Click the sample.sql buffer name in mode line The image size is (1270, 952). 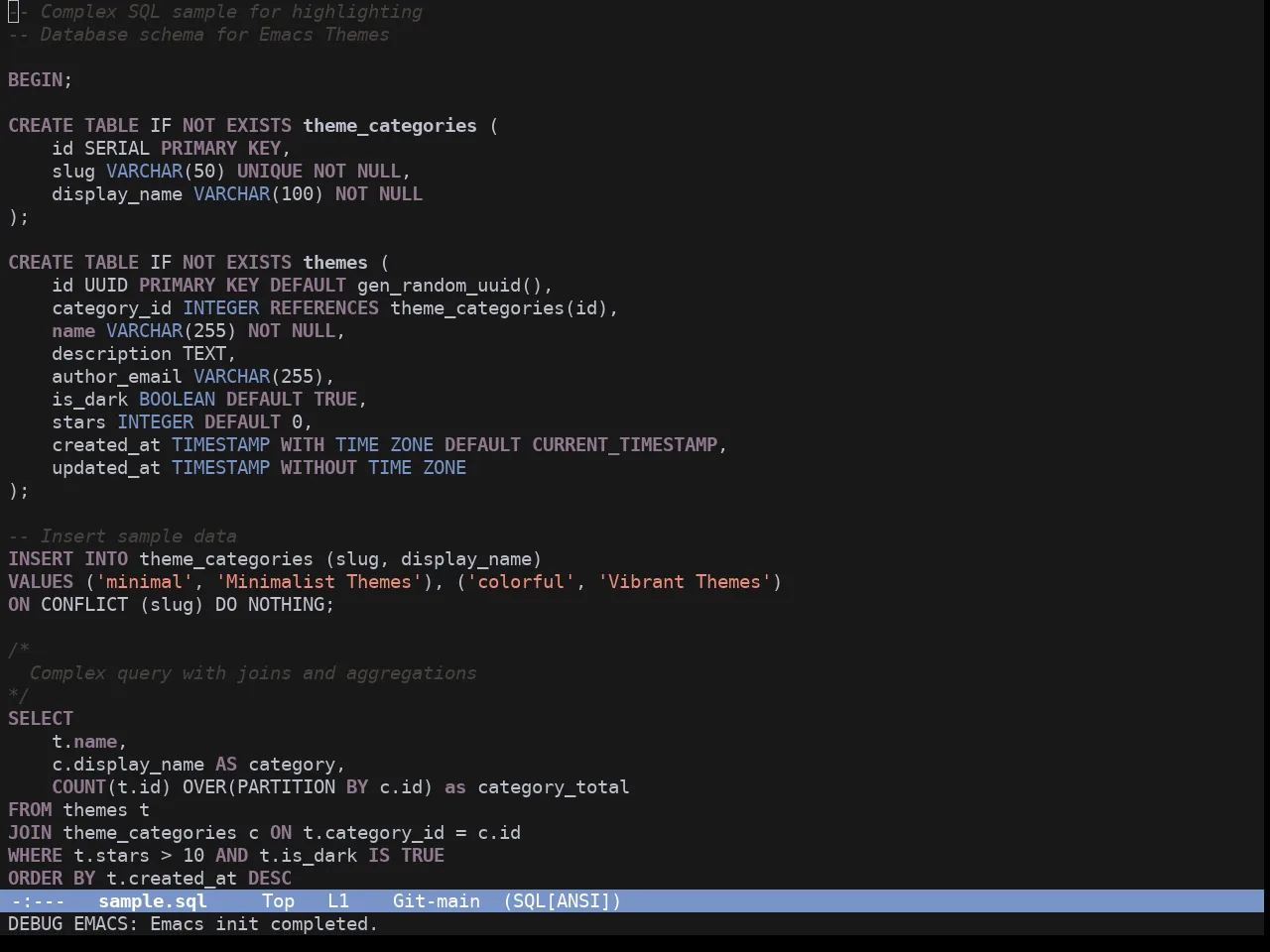pyautogui.click(x=153, y=901)
